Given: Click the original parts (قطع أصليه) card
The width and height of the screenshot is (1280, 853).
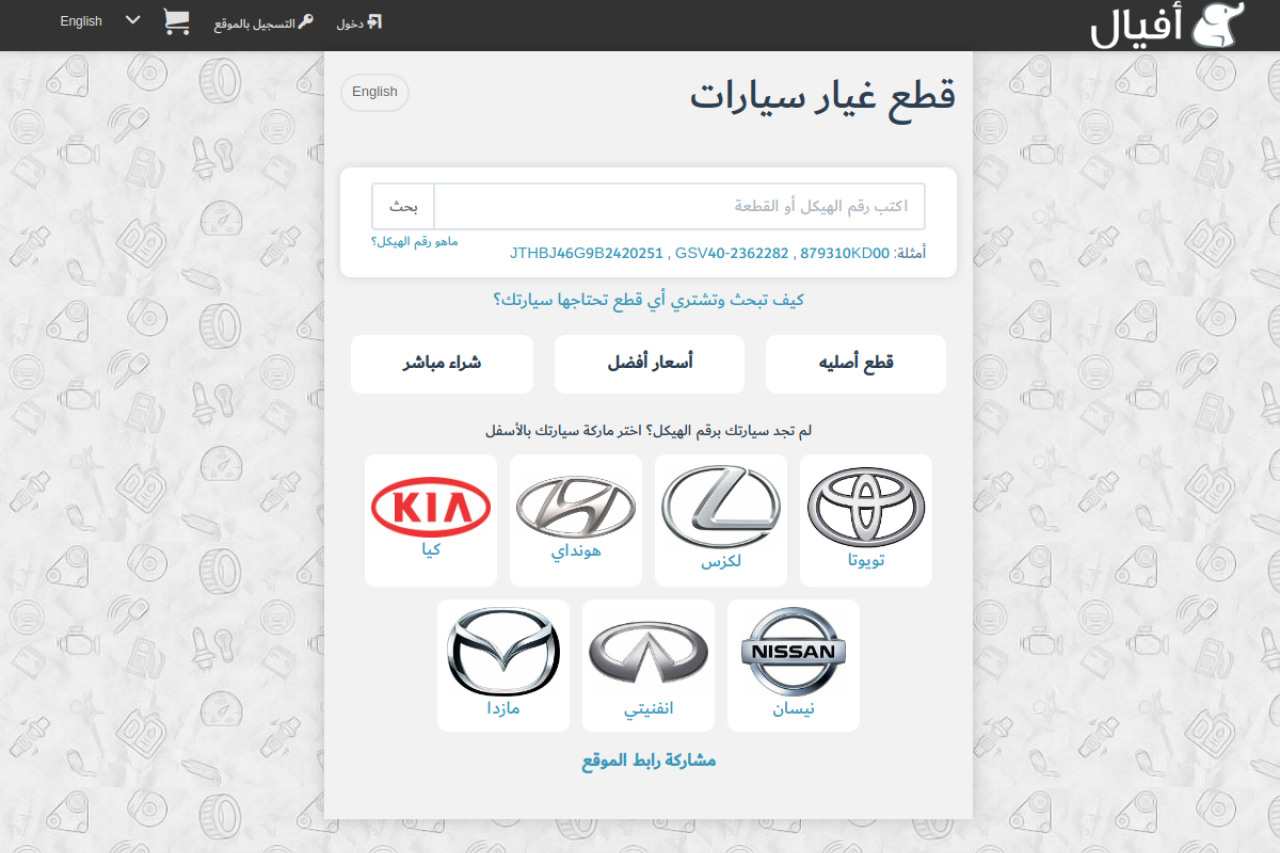Looking at the screenshot, I should point(856,364).
